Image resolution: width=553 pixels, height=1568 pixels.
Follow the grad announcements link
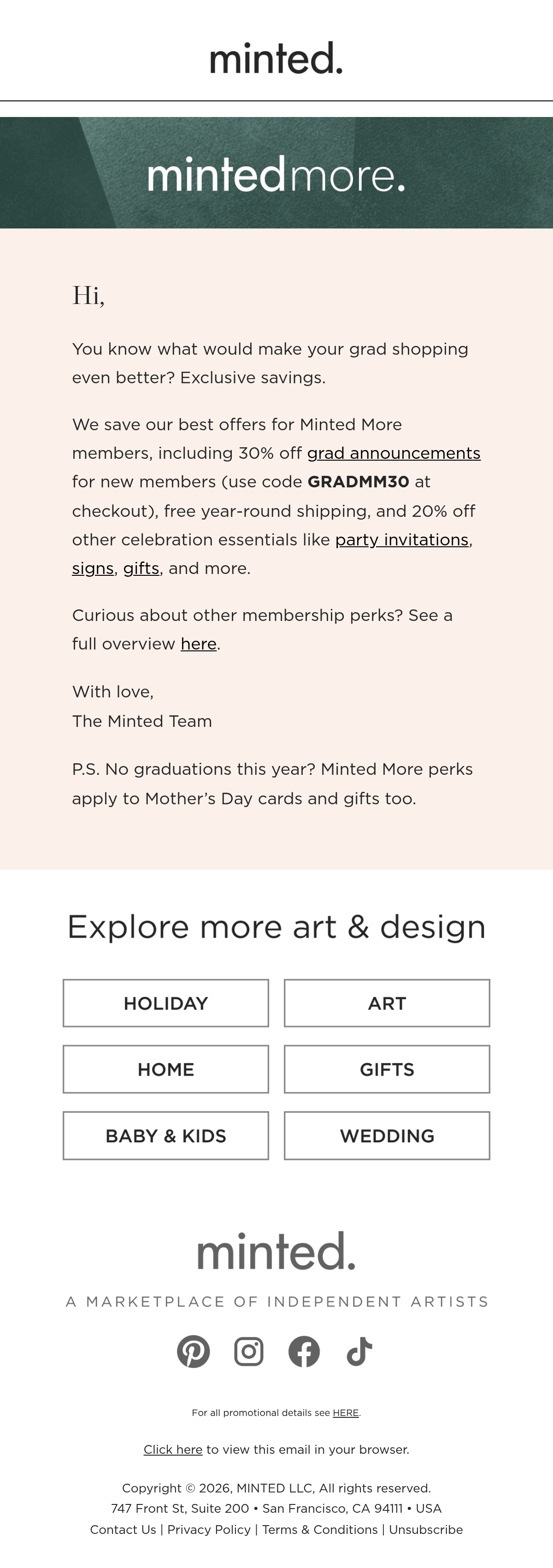pos(394,453)
